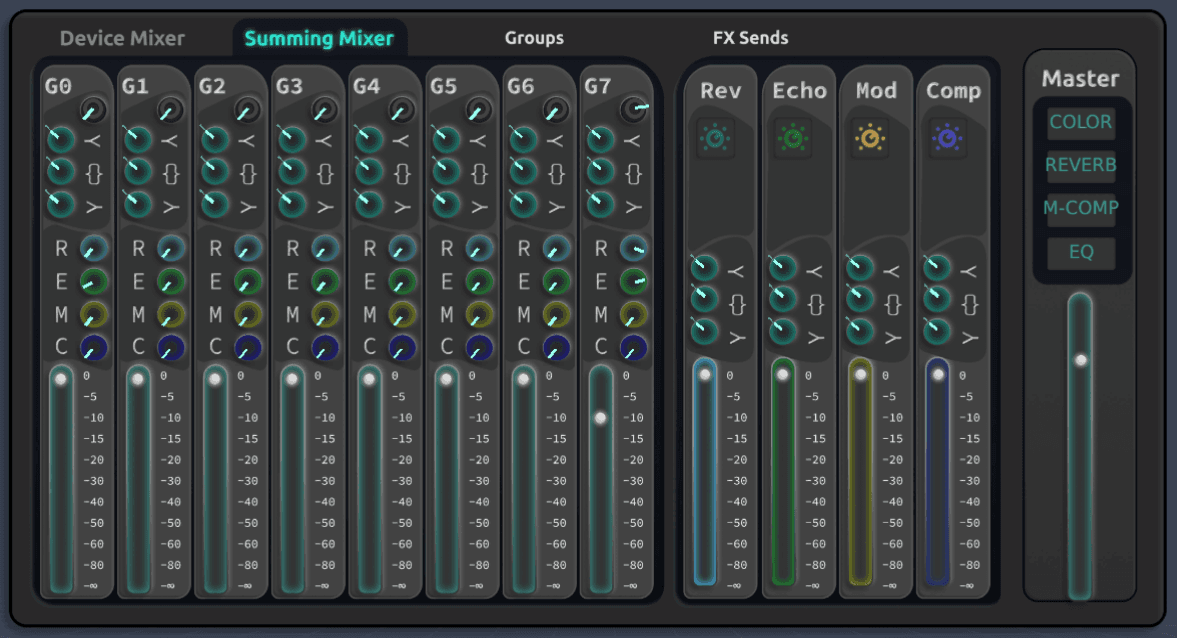Click the G3 mid-band braces EQ symbol
Image resolution: width=1177 pixels, height=638 pixels.
325,174
